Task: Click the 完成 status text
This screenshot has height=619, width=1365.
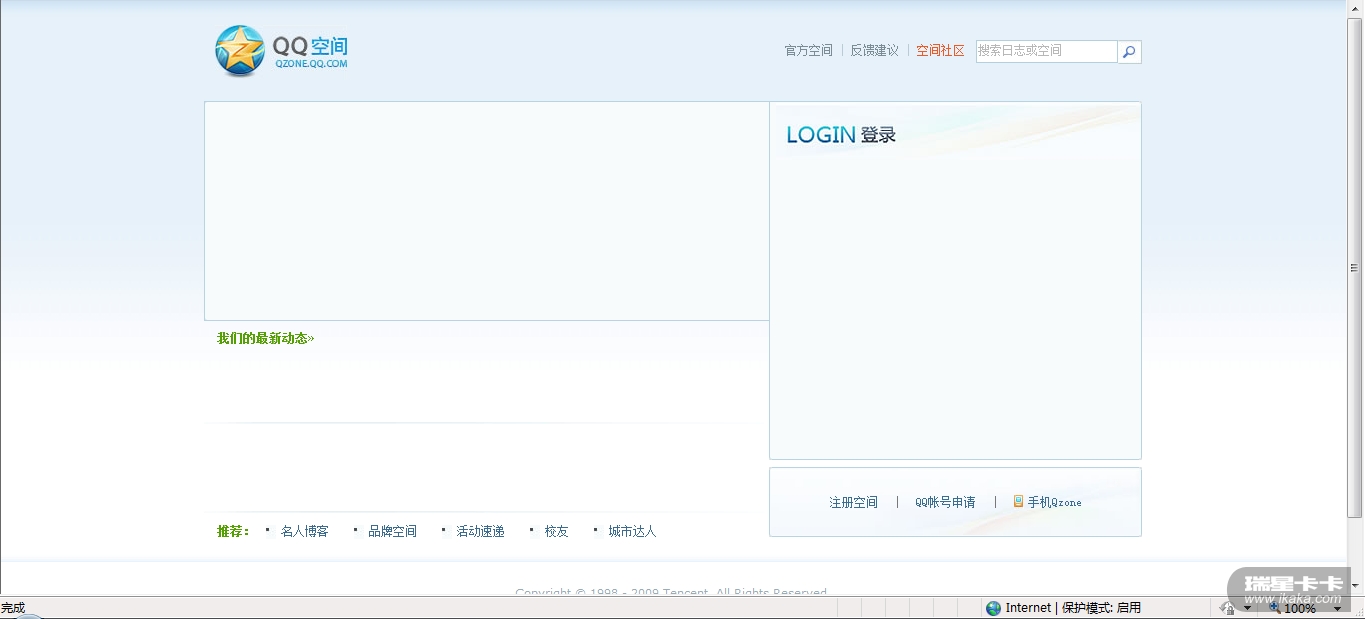Action: [x=13, y=608]
